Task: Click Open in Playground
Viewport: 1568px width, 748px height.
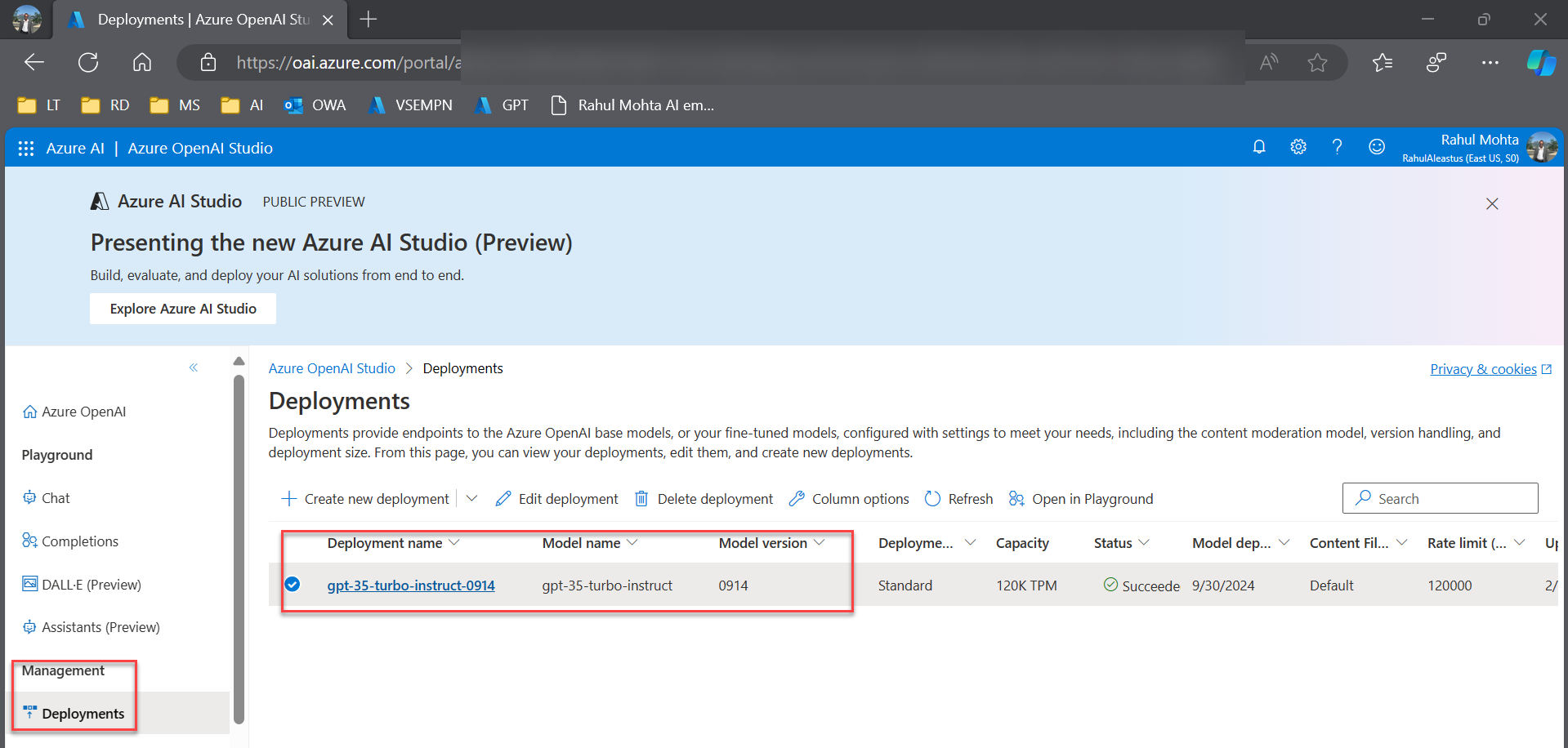Action: [x=1081, y=499]
